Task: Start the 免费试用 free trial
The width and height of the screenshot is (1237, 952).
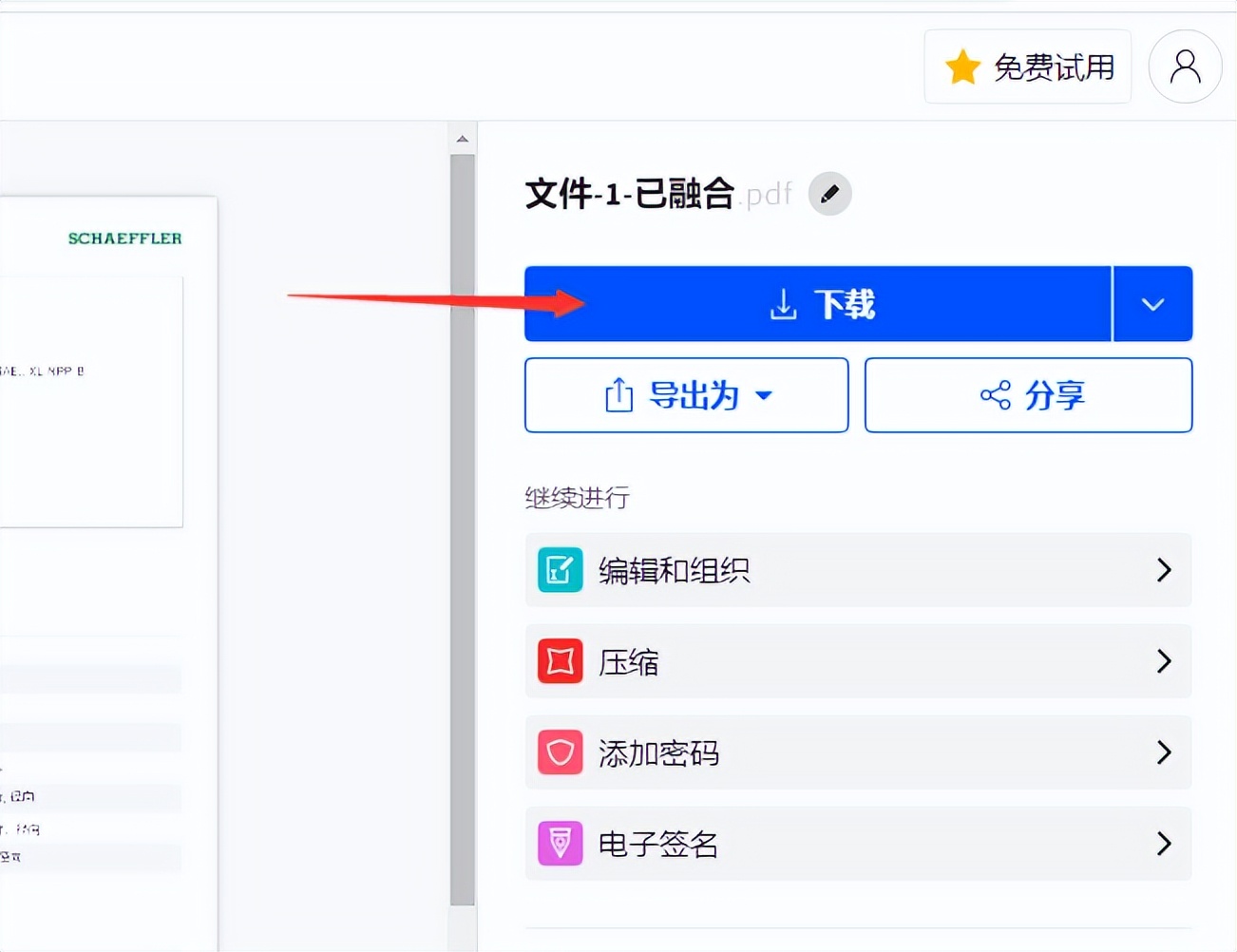Action: click(x=1028, y=67)
